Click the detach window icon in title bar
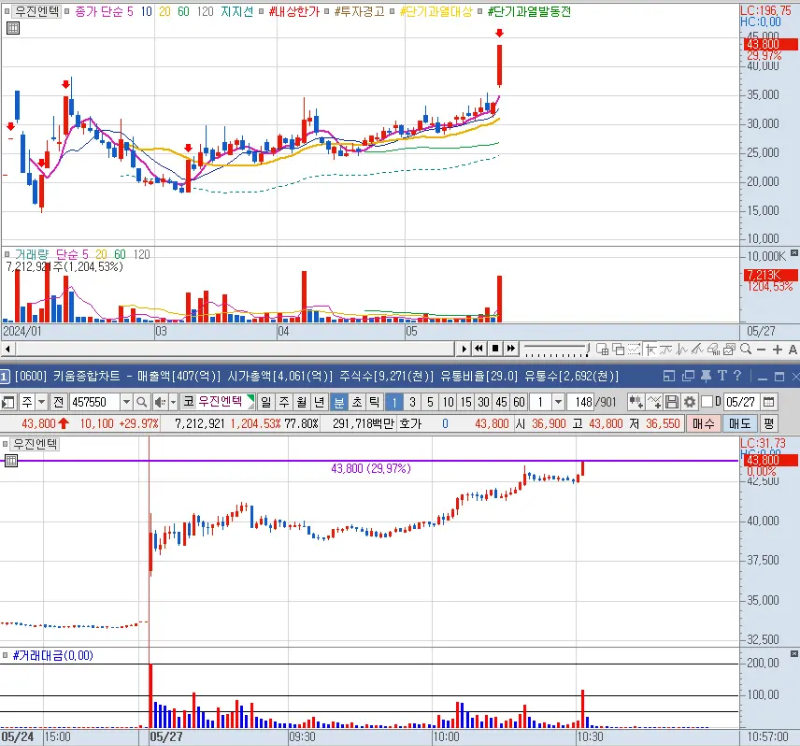The width and height of the screenshot is (800, 746). 669,376
